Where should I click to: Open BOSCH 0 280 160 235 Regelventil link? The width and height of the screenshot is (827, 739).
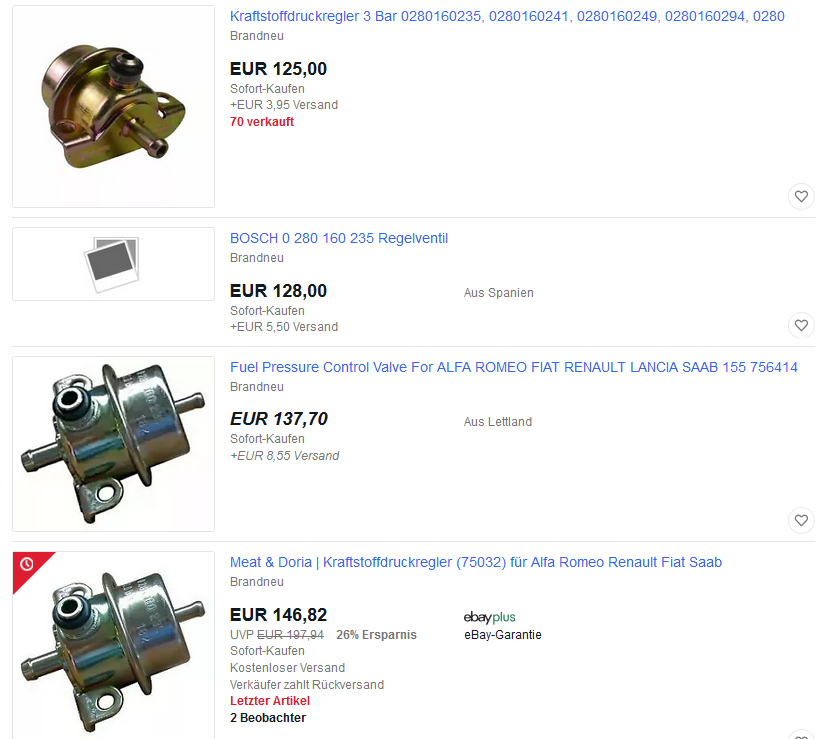pos(339,238)
